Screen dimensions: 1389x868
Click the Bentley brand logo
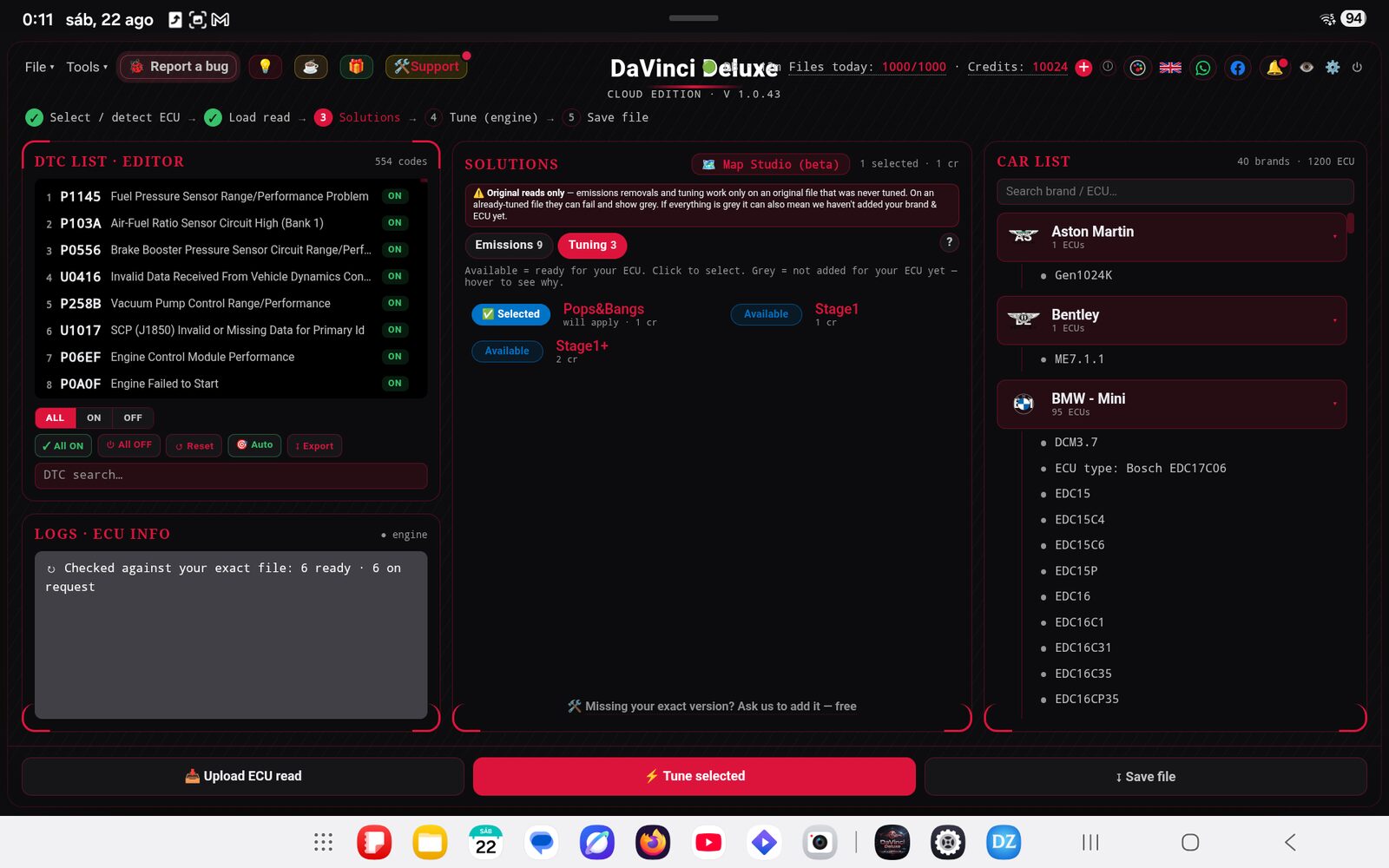pos(1024,319)
